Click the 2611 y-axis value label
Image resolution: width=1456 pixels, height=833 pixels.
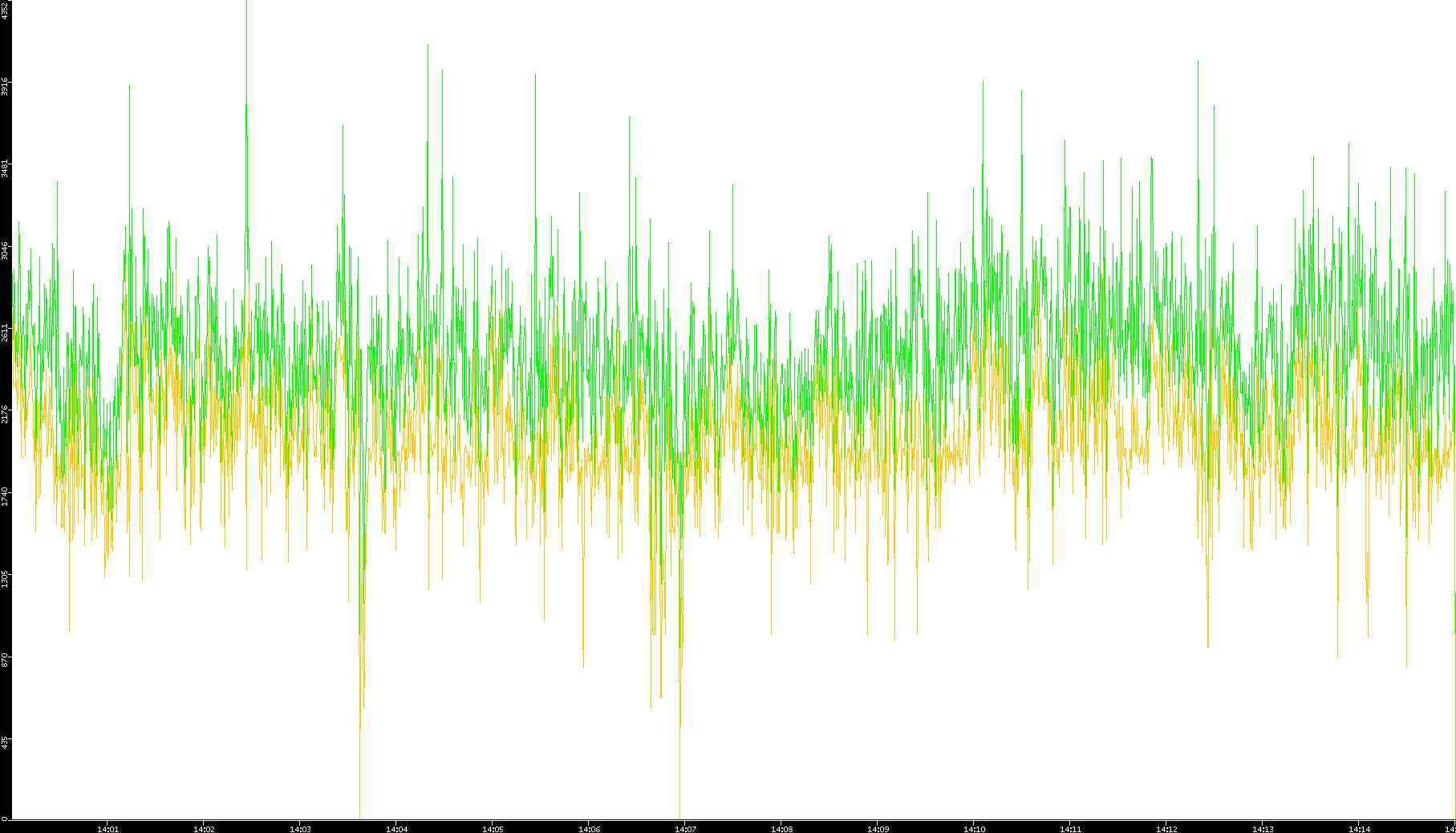[5, 332]
